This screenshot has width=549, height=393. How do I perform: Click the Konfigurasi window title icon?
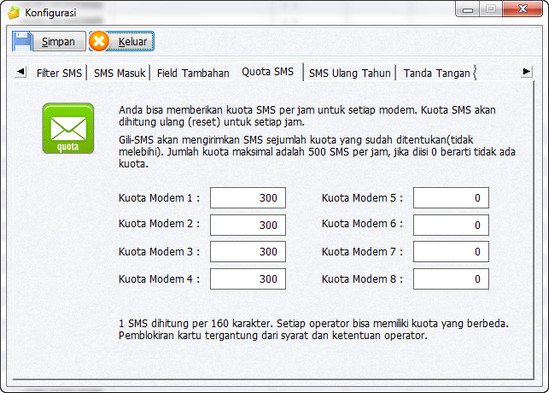(x=14, y=13)
